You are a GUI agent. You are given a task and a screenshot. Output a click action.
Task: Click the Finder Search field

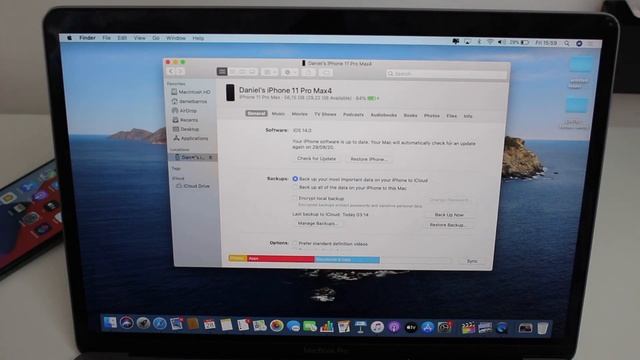[446, 74]
